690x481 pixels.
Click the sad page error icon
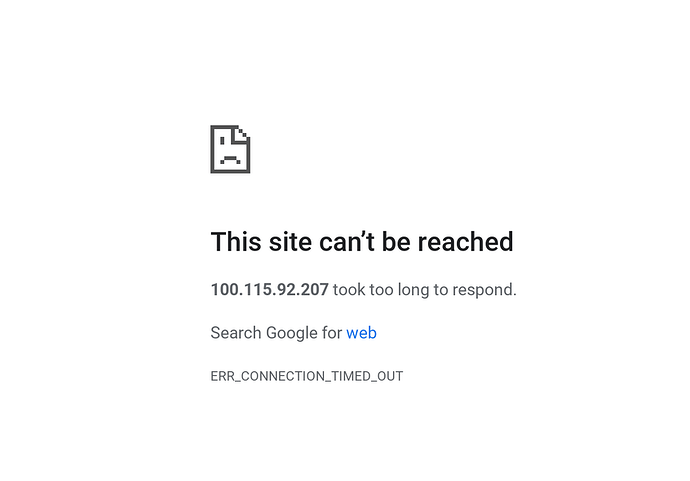[x=230, y=149]
